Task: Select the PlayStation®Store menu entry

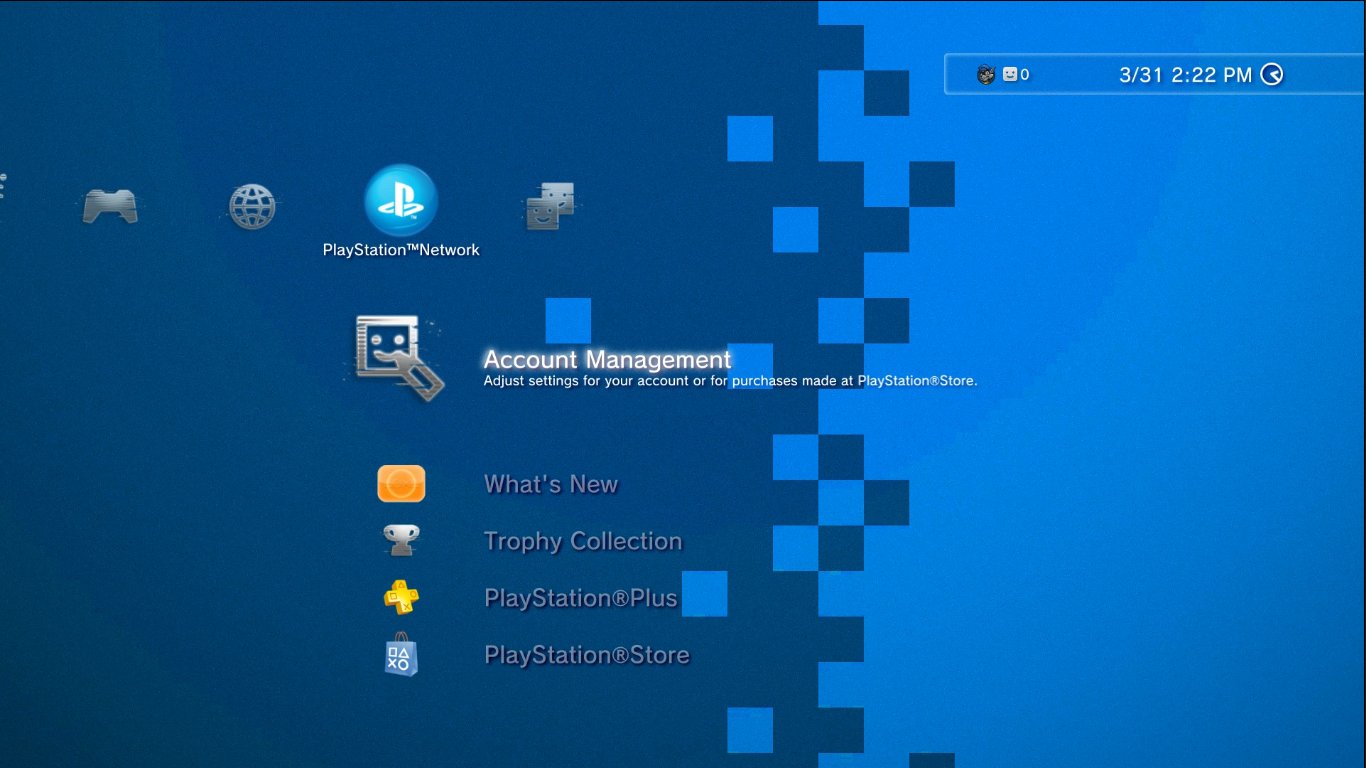Action: click(x=587, y=655)
